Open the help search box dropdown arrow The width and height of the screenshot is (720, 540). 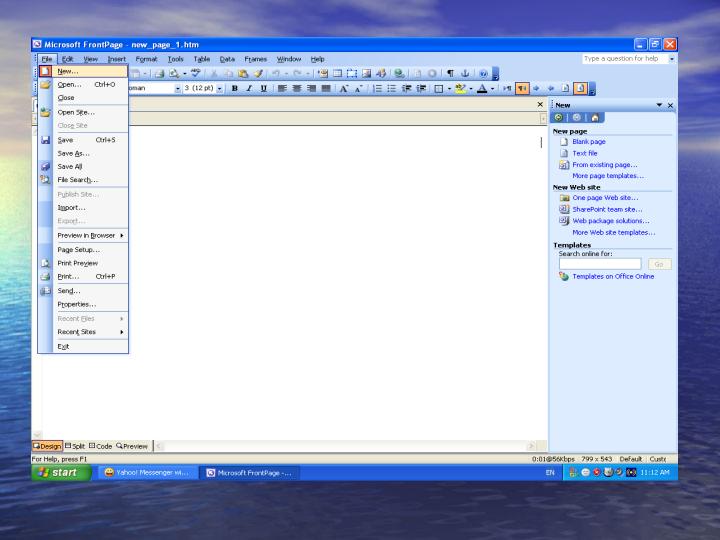pos(671,59)
